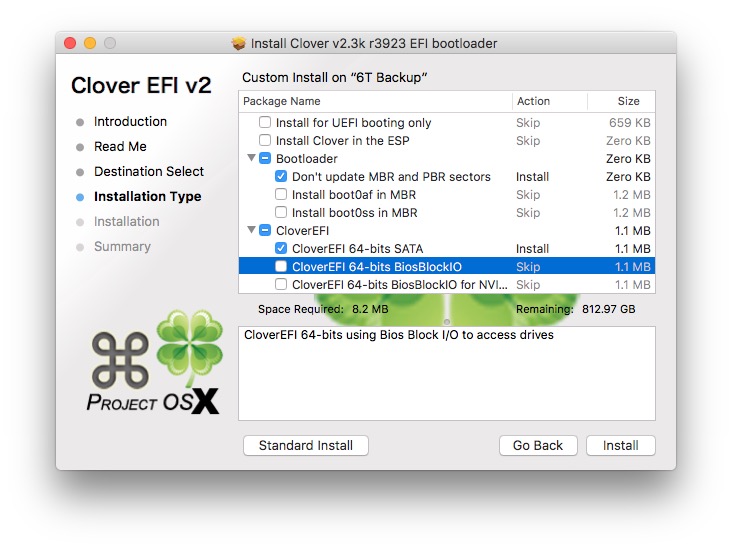The image size is (732, 550).
Task: Toggle the CloverEFI group checkbox
Action: tap(265, 230)
